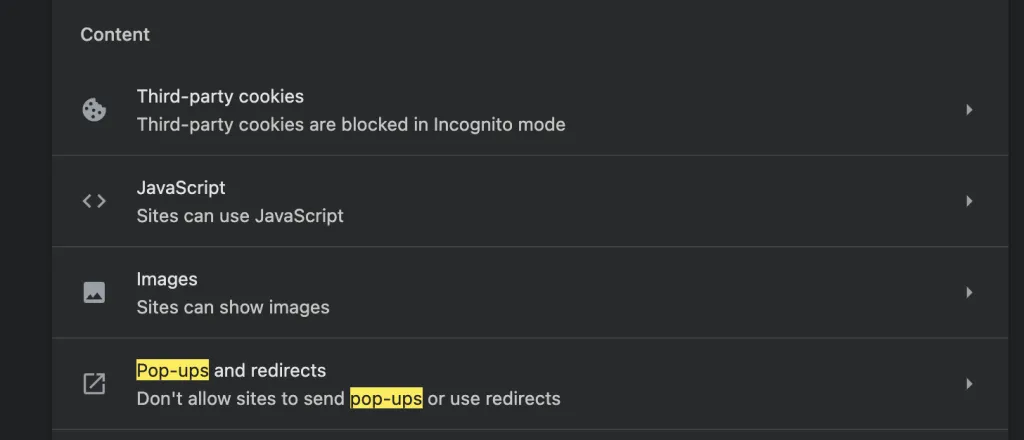This screenshot has width=1024, height=440.
Task: Click the Images picture icon
Action: point(94,292)
